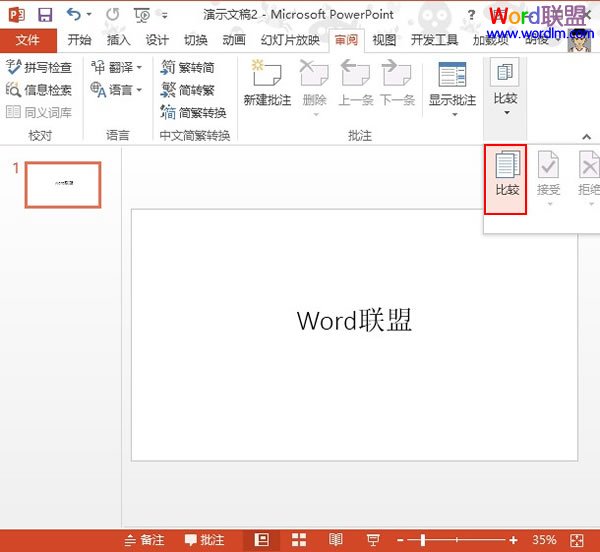
Task: Add a comment with 新建批注
Action: (x=267, y=83)
